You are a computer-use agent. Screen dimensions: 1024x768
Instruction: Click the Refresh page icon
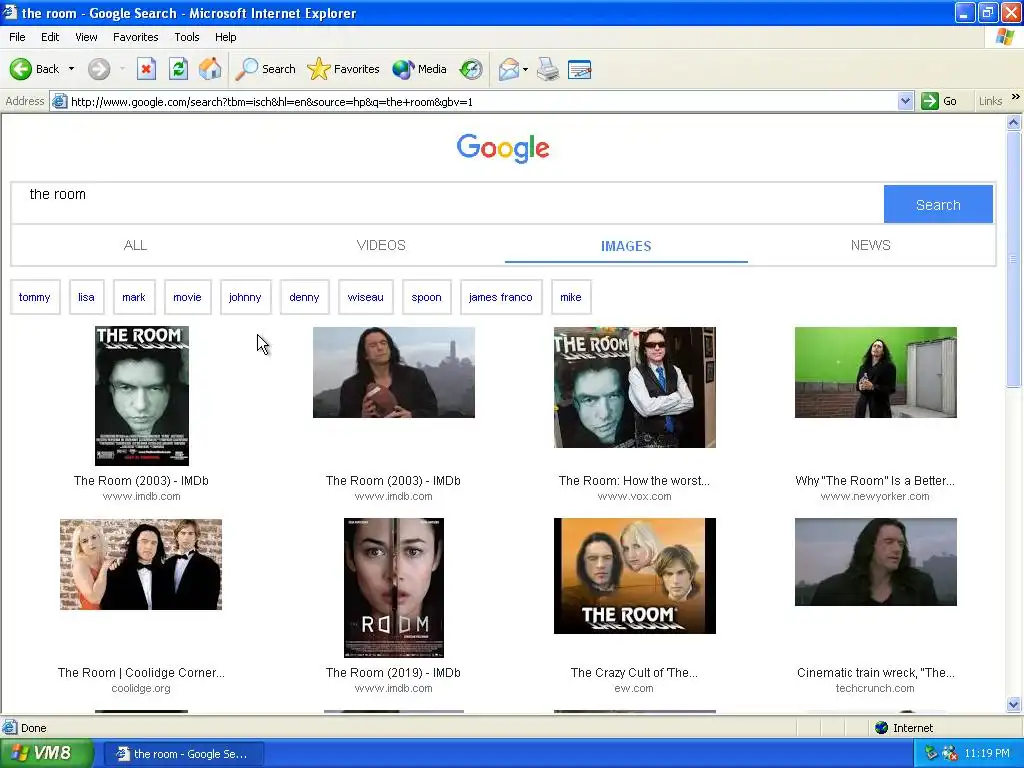point(178,69)
